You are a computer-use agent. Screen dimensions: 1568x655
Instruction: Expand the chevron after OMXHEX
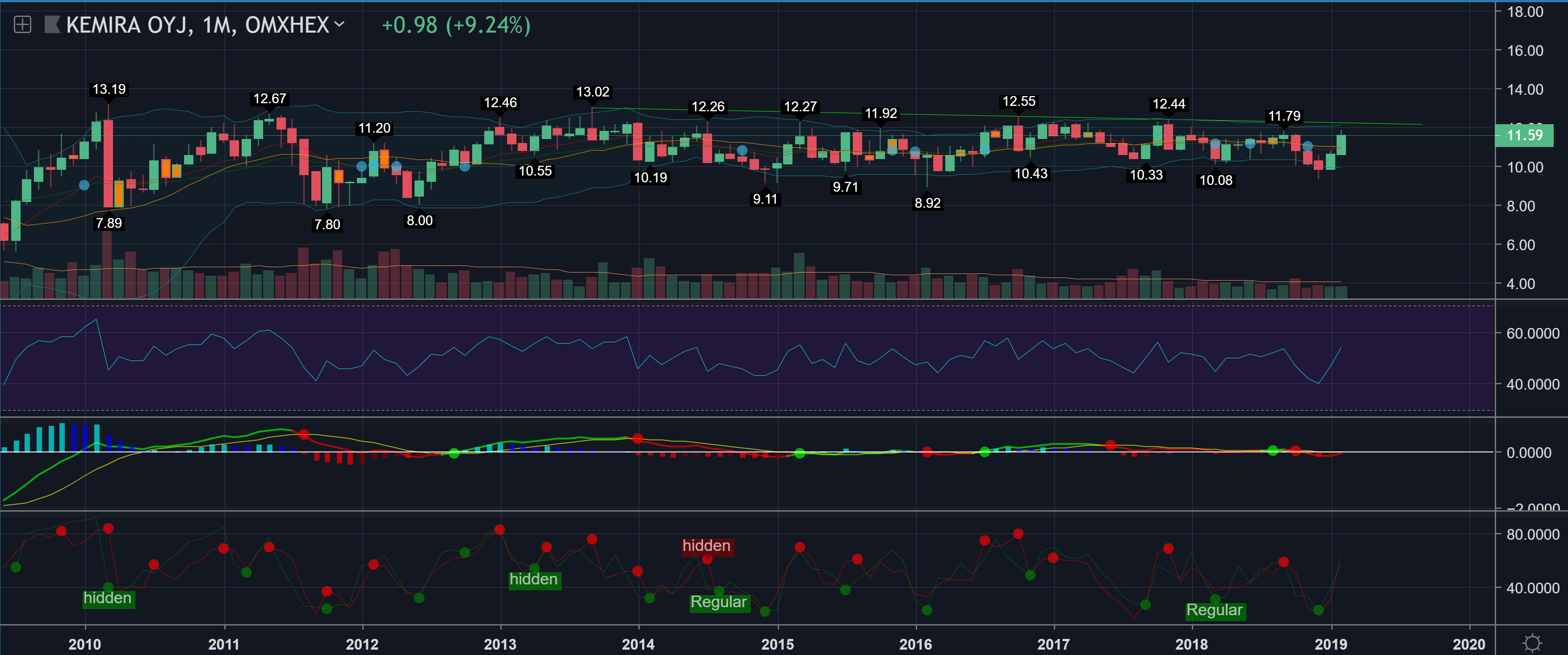click(x=340, y=24)
